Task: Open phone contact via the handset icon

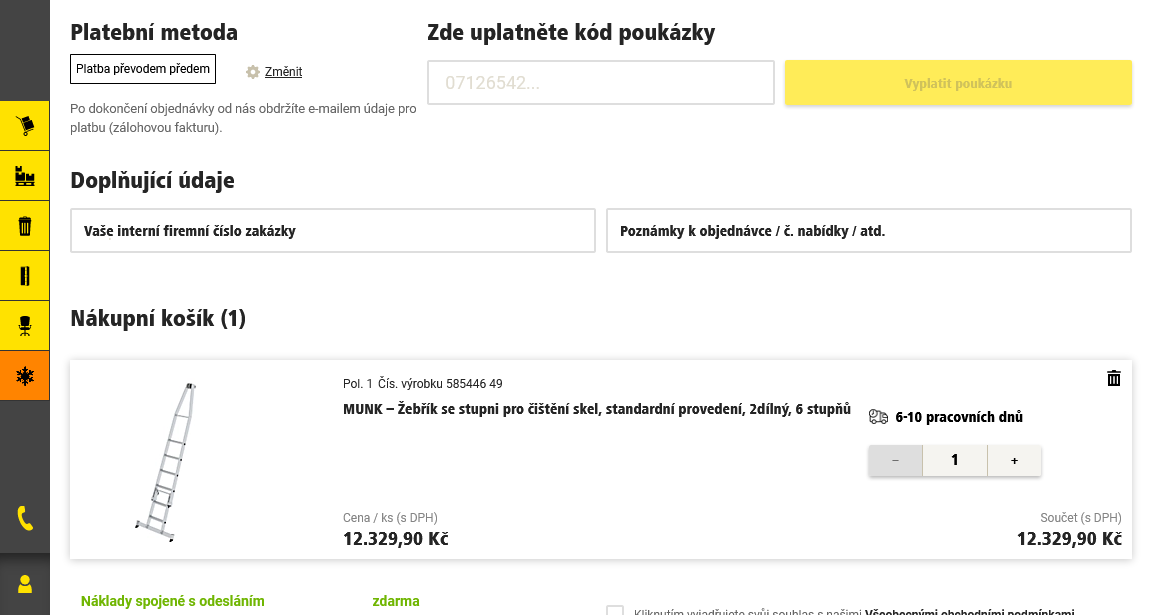Action: pyautogui.click(x=25, y=520)
